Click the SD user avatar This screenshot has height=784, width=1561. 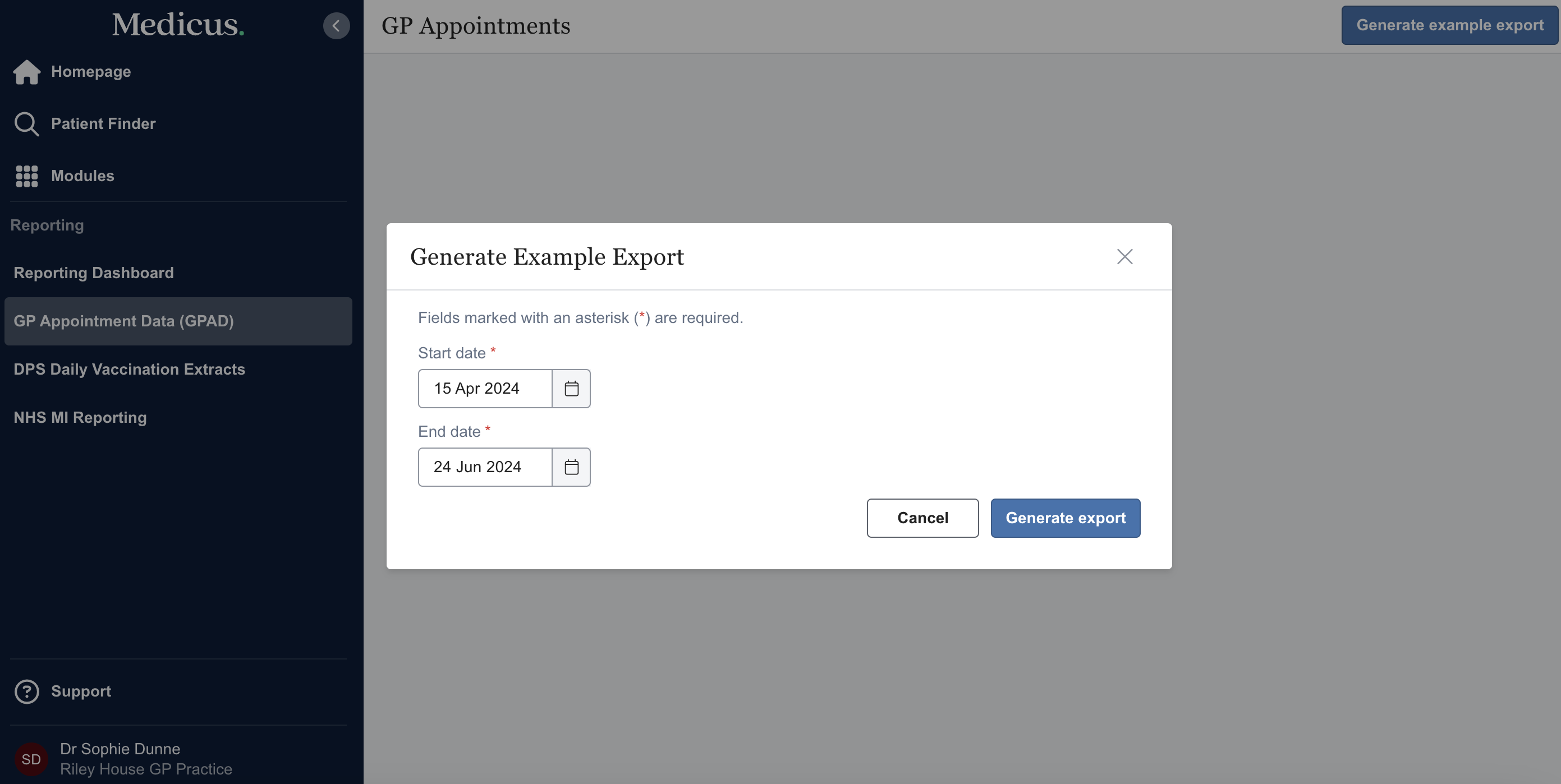[31, 759]
